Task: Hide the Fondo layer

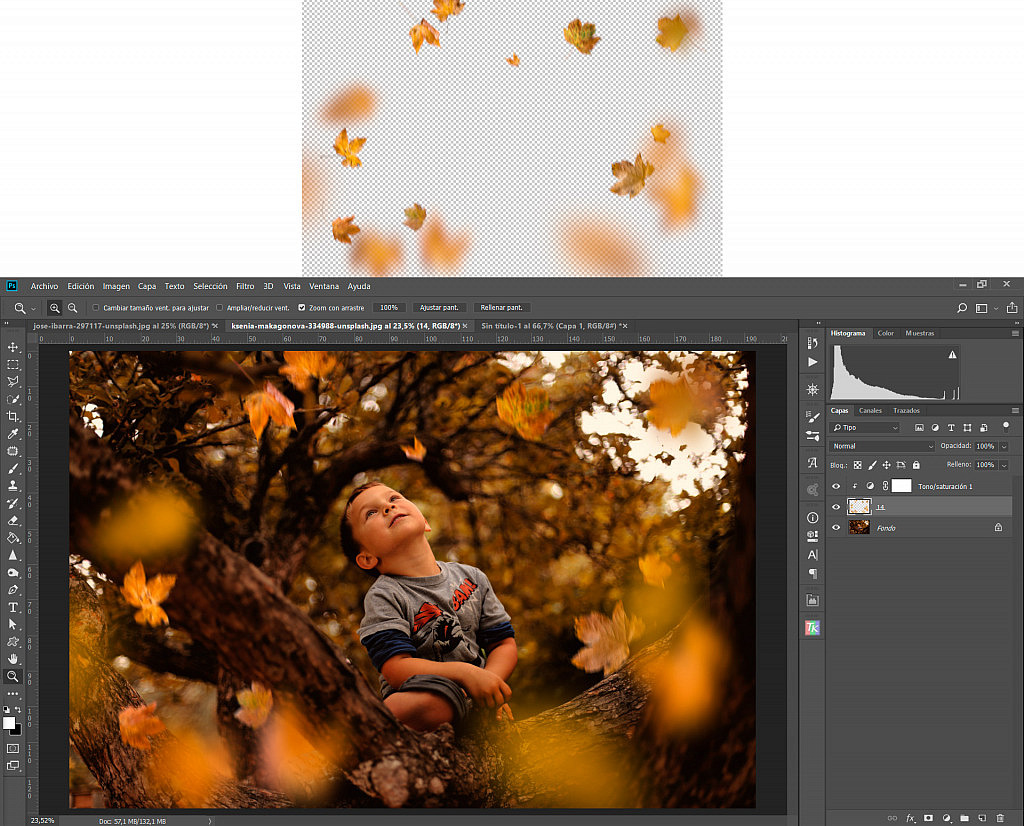Action: pyautogui.click(x=836, y=527)
